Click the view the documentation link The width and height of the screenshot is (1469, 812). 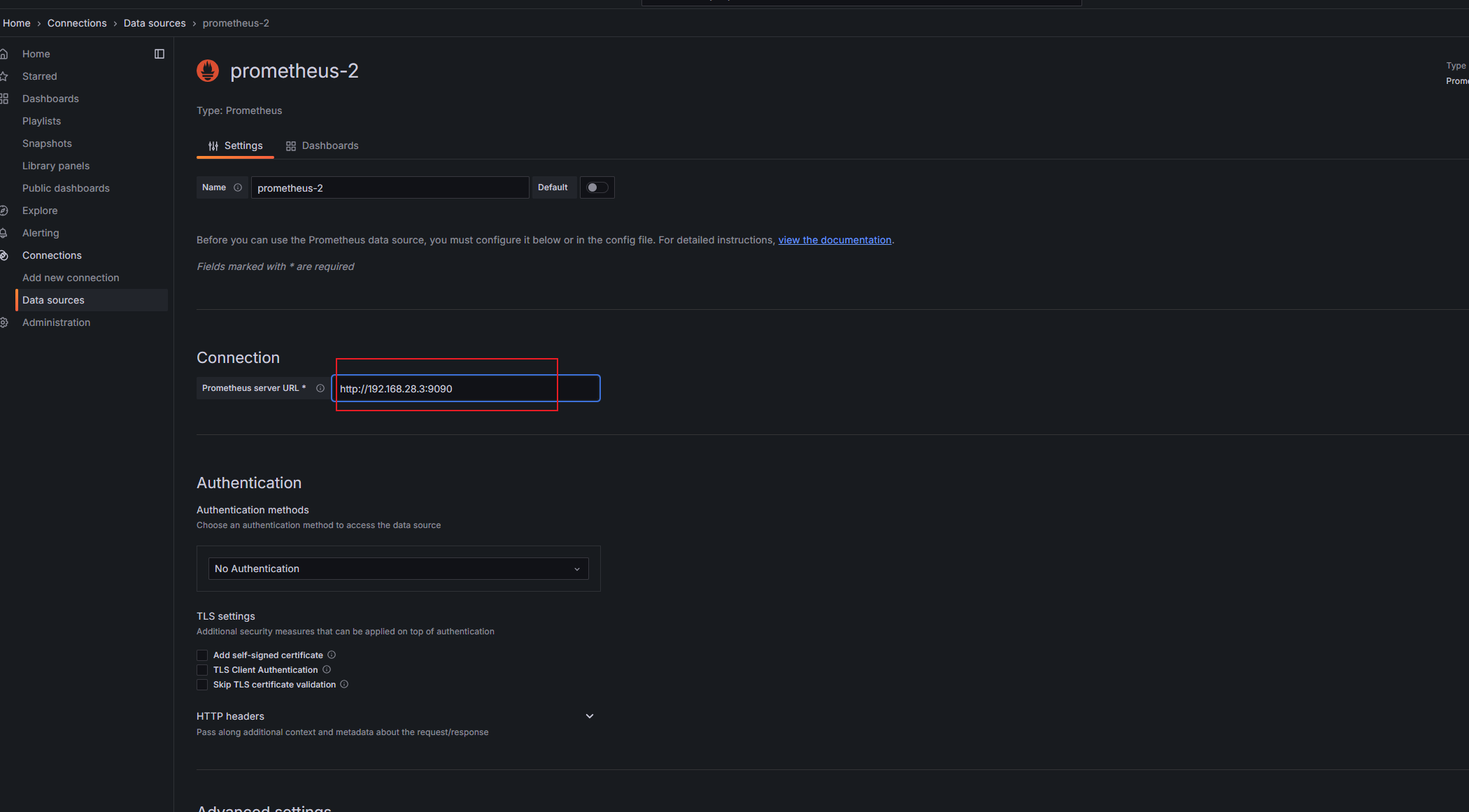click(x=835, y=240)
